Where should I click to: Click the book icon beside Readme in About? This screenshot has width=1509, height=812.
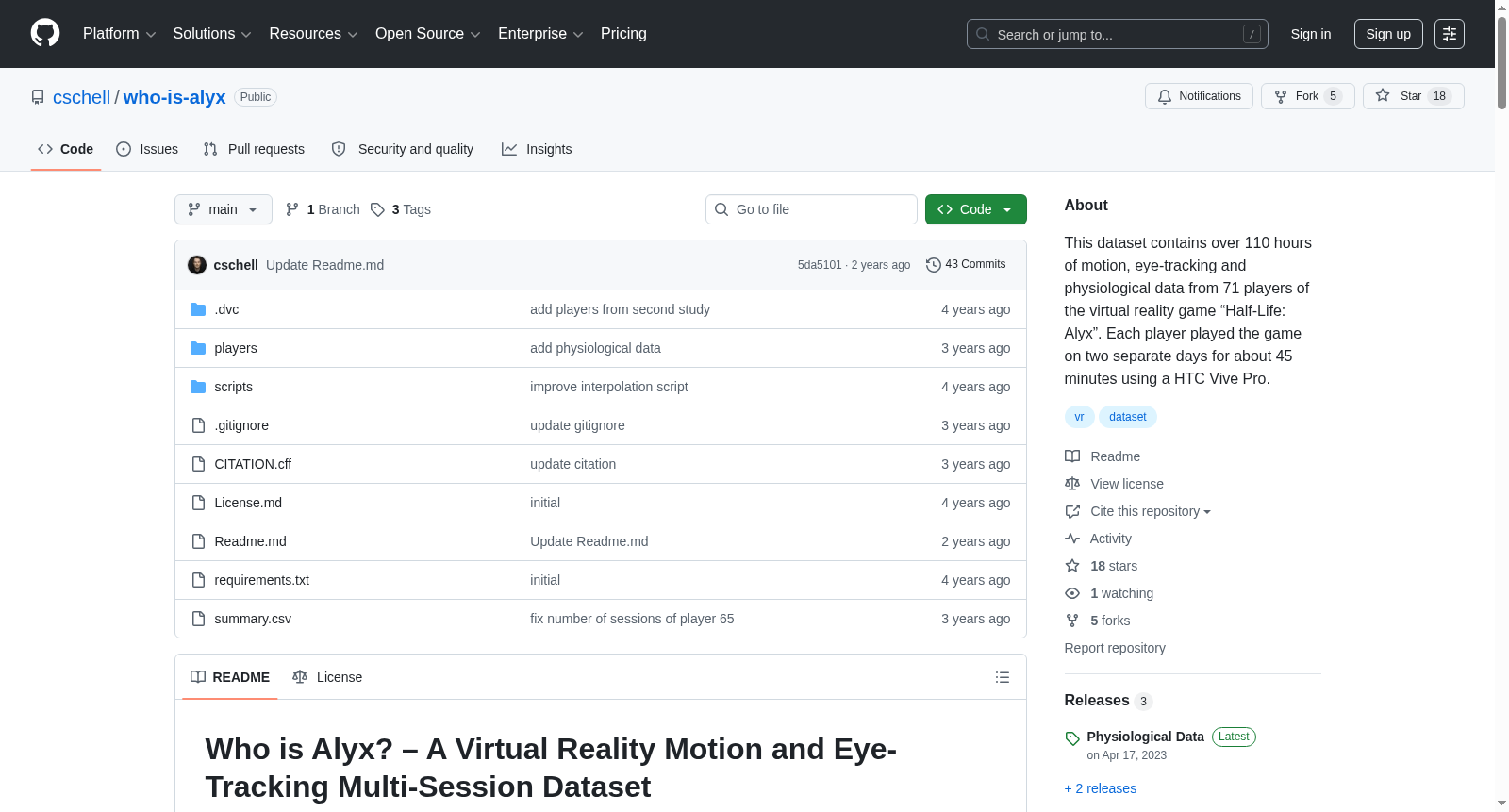coord(1072,456)
